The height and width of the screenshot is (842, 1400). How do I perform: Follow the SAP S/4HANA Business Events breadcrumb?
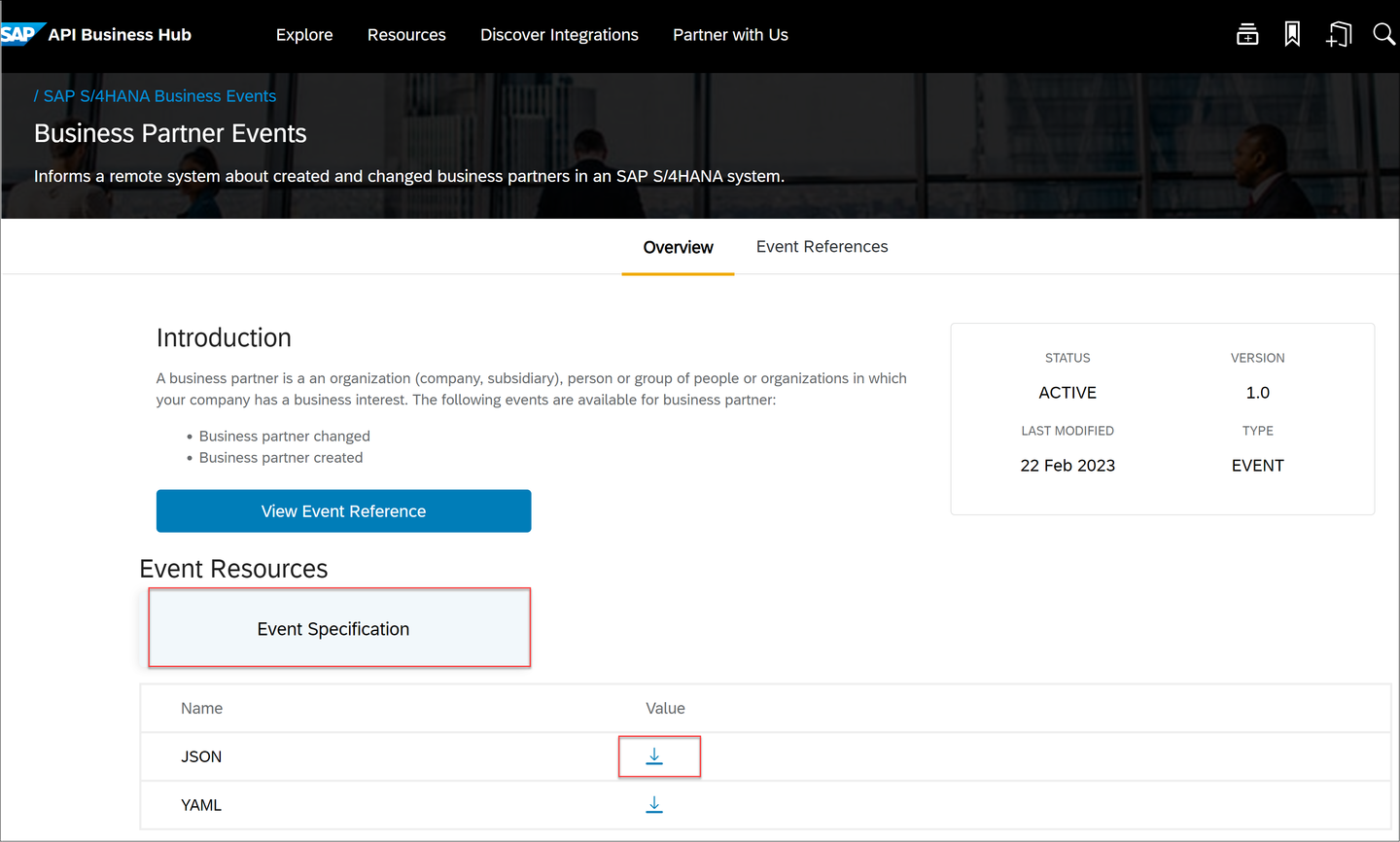click(159, 96)
